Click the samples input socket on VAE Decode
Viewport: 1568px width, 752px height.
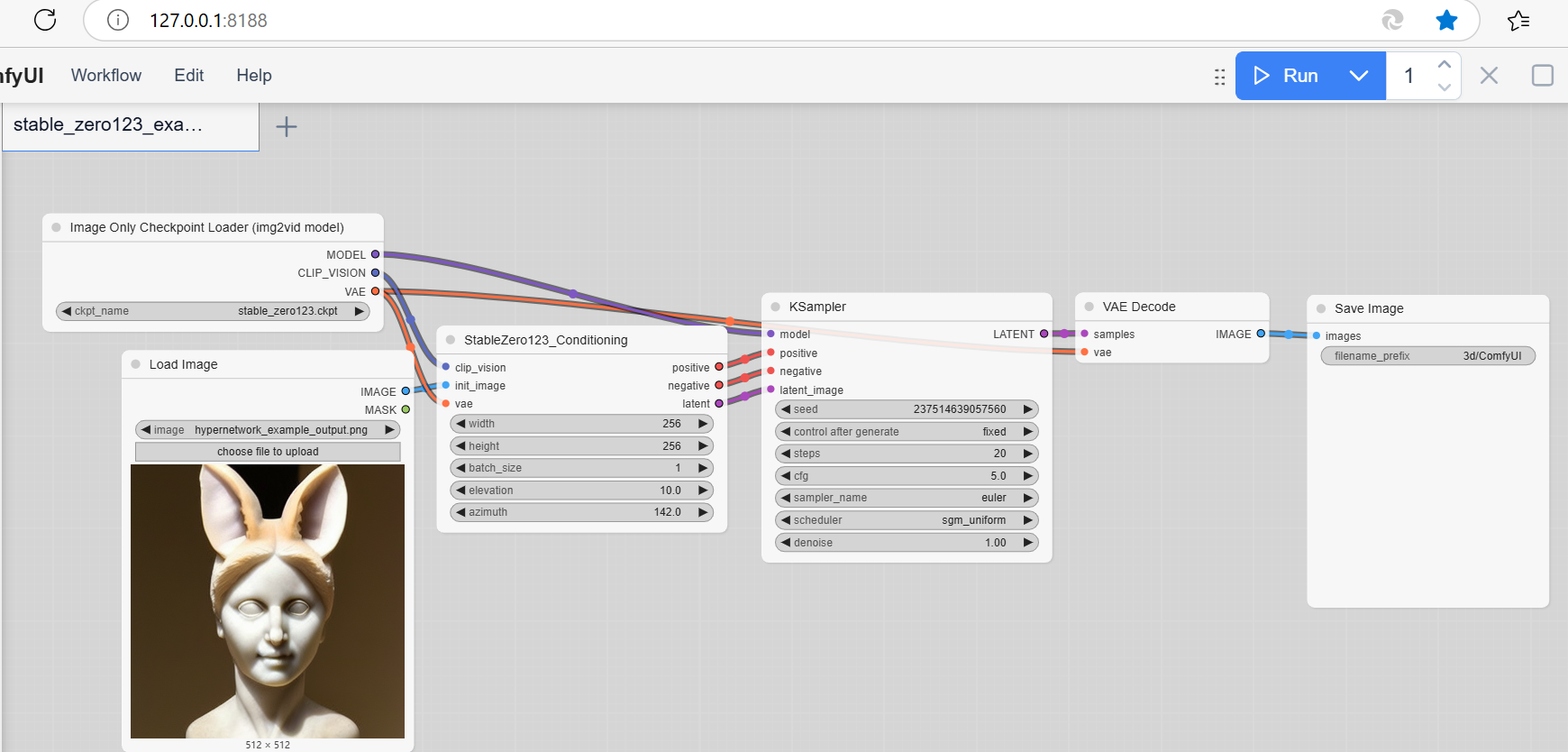[x=1084, y=334]
